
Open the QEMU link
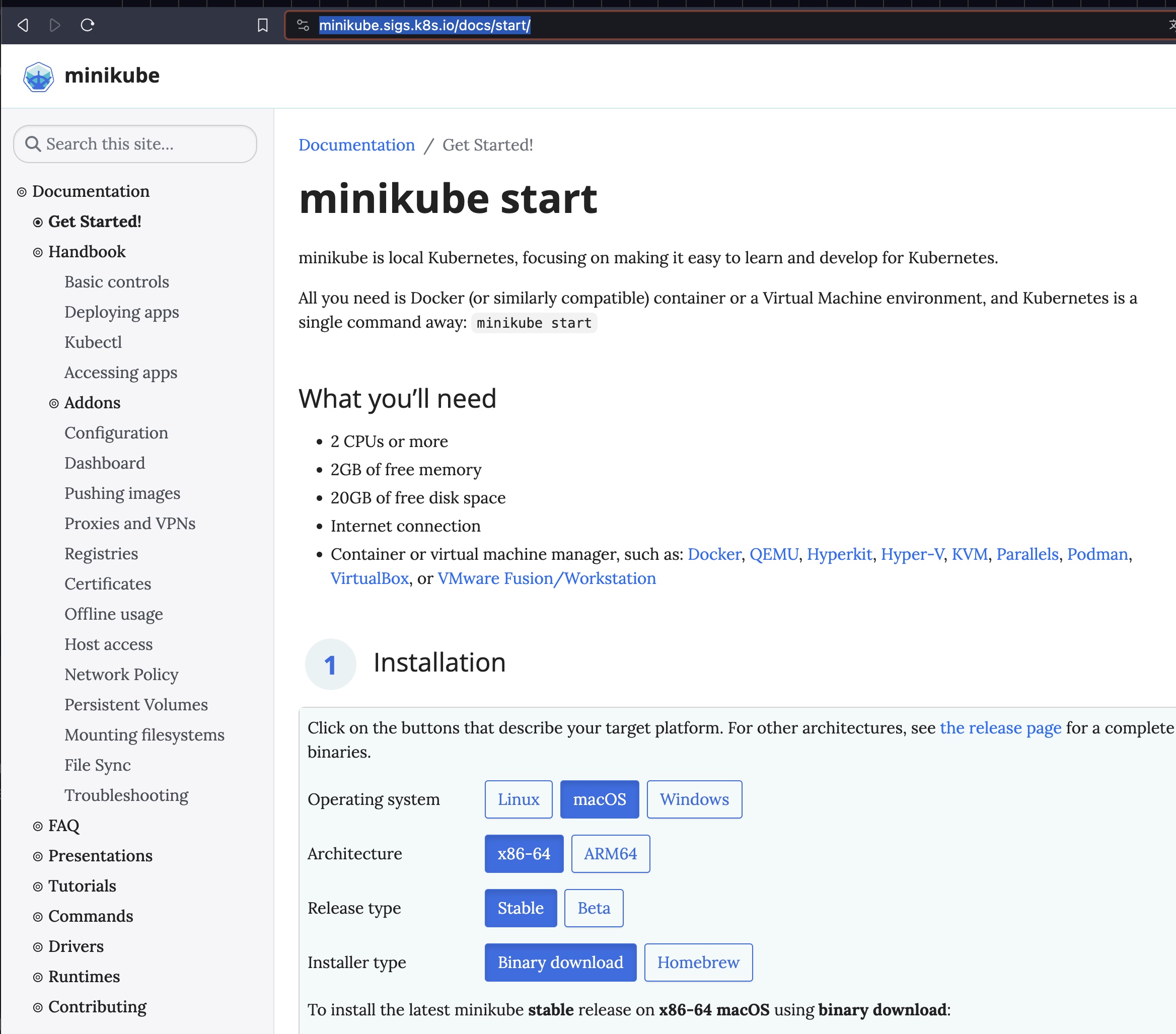tap(774, 554)
